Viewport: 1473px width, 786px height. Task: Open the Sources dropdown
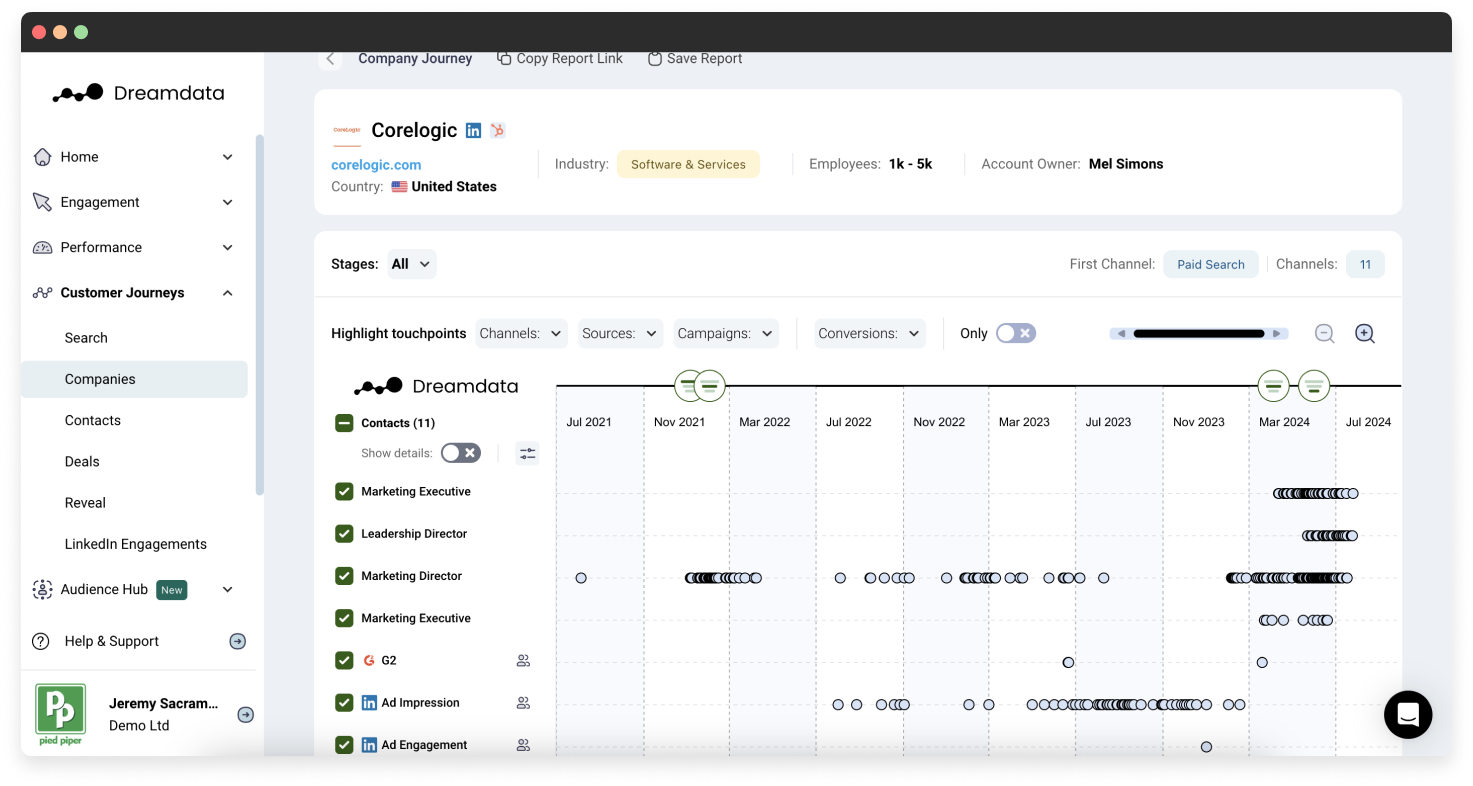[620, 333]
